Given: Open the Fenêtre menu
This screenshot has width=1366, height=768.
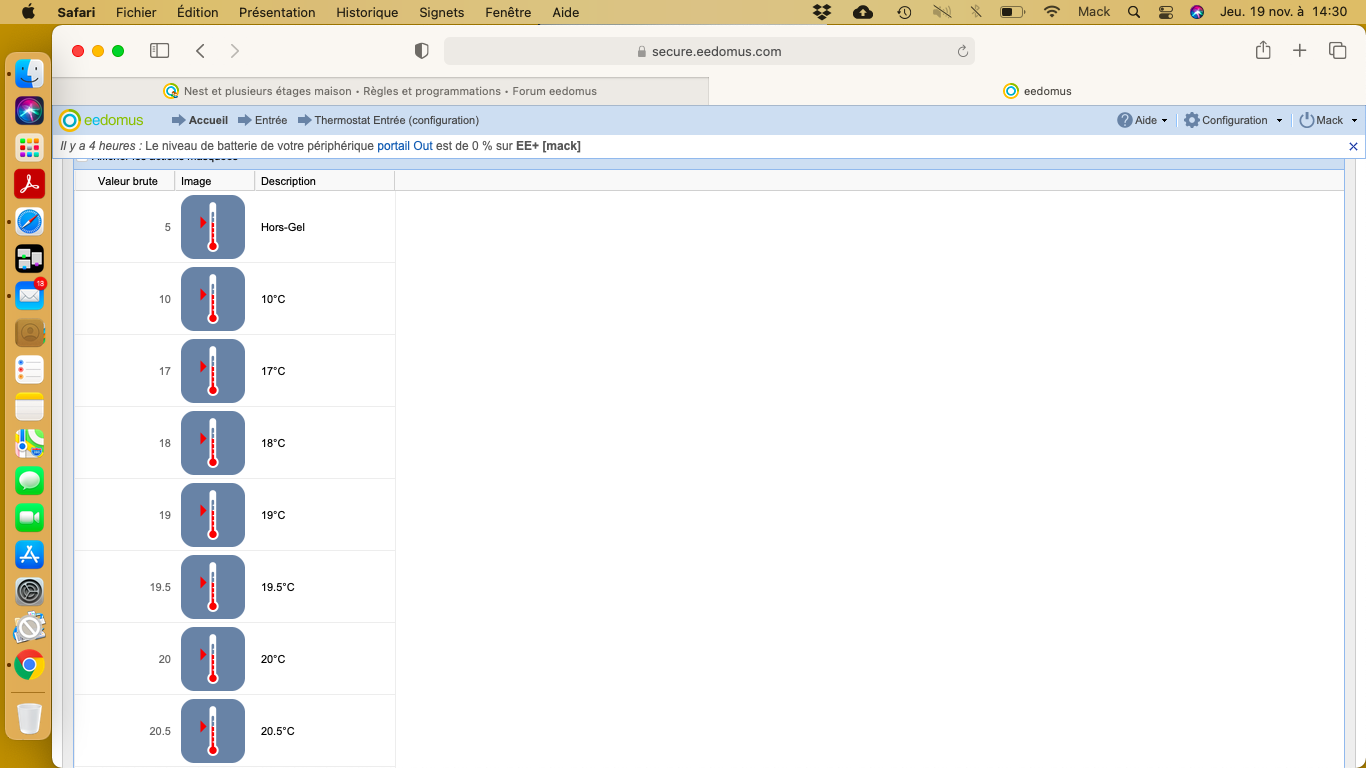Looking at the screenshot, I should coord(507,12).
